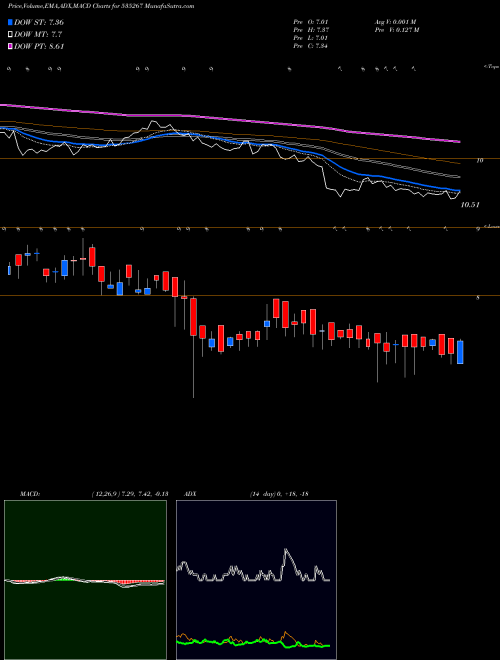Click the last blue candlestick on the right
The image size is (500, 660).
460,352
